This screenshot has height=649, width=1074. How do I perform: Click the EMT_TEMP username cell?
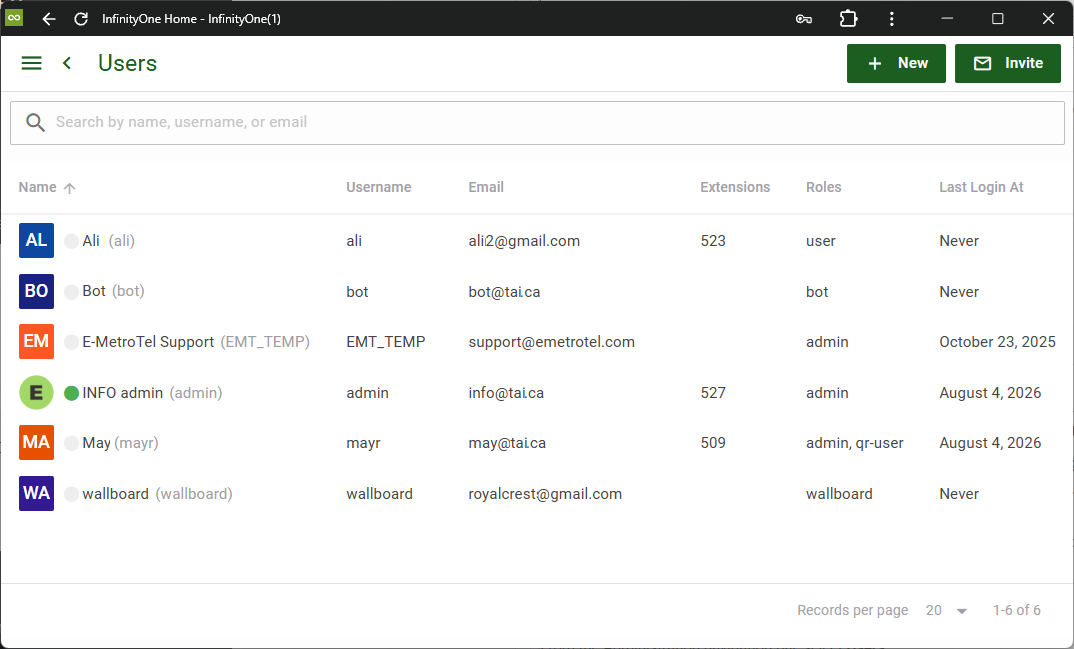pyautogui.click(x=386, y=342)
